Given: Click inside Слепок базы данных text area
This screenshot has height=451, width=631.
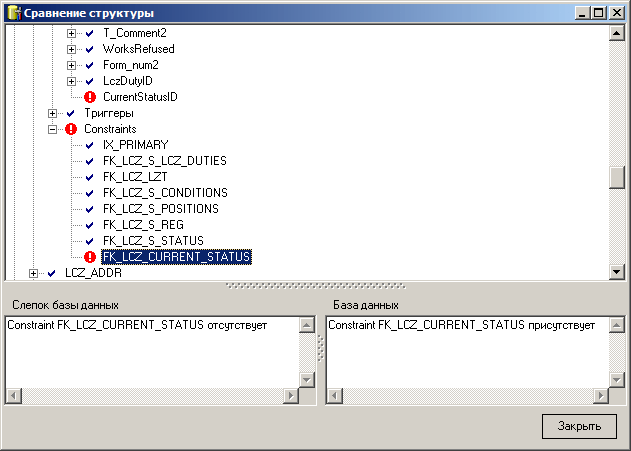Looking at the screenshot, I should [x=152, y=352].
